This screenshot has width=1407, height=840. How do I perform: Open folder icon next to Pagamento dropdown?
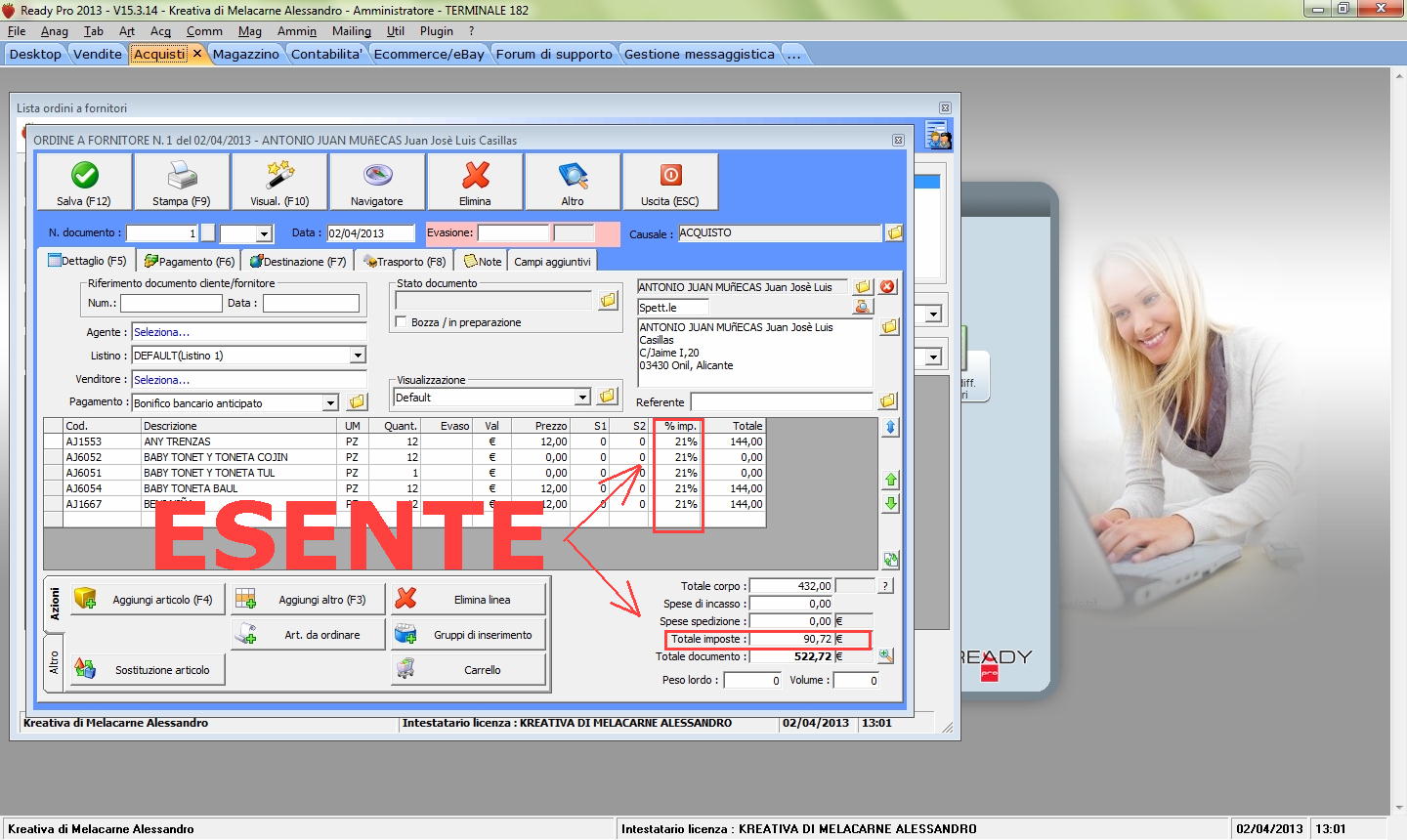[357, 402]
